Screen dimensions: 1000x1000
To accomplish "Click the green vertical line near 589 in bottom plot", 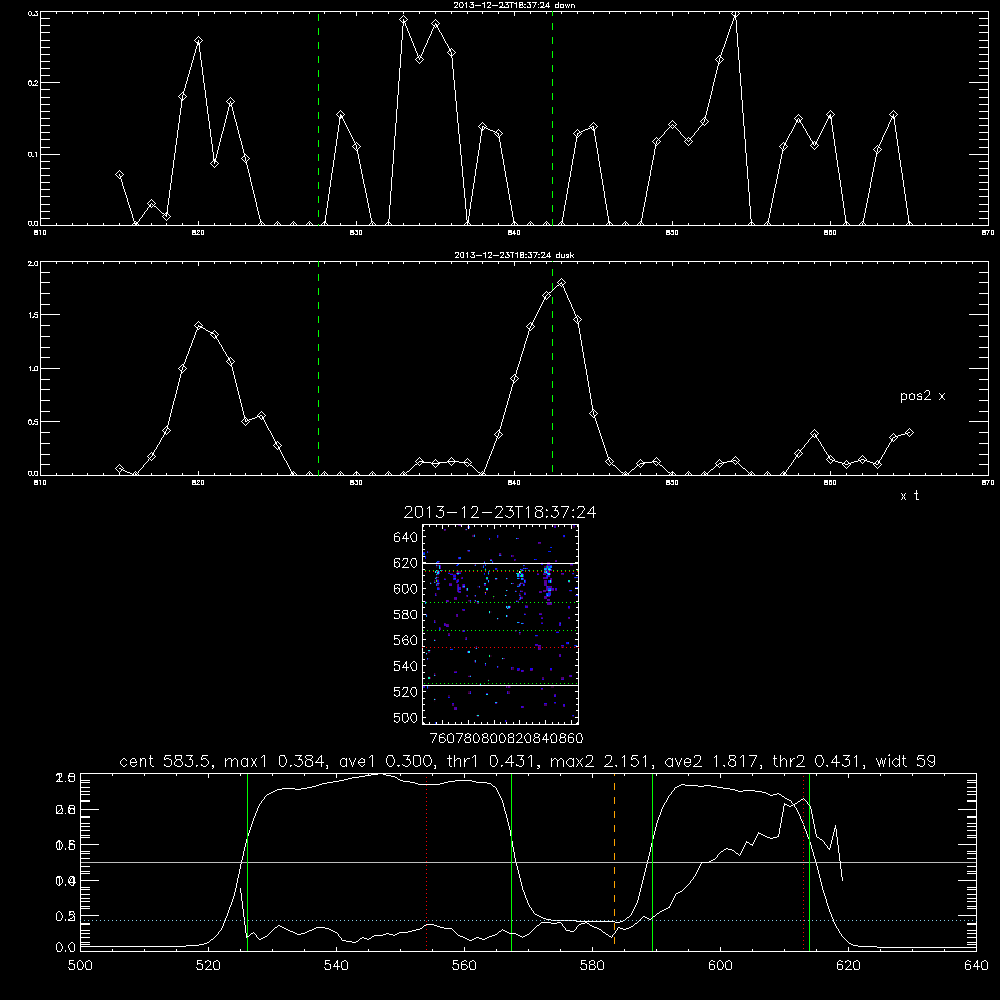I will coord(652,861).
